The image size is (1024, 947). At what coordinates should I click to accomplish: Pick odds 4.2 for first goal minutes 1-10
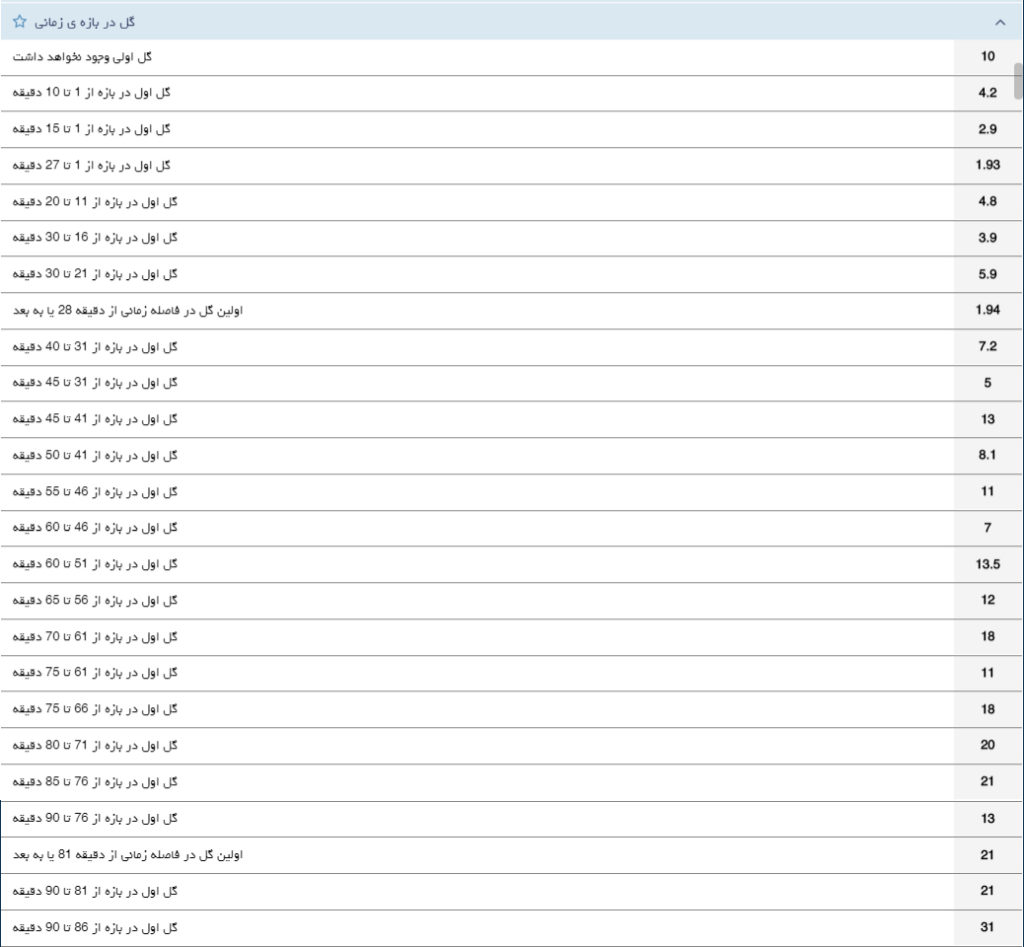987,93
